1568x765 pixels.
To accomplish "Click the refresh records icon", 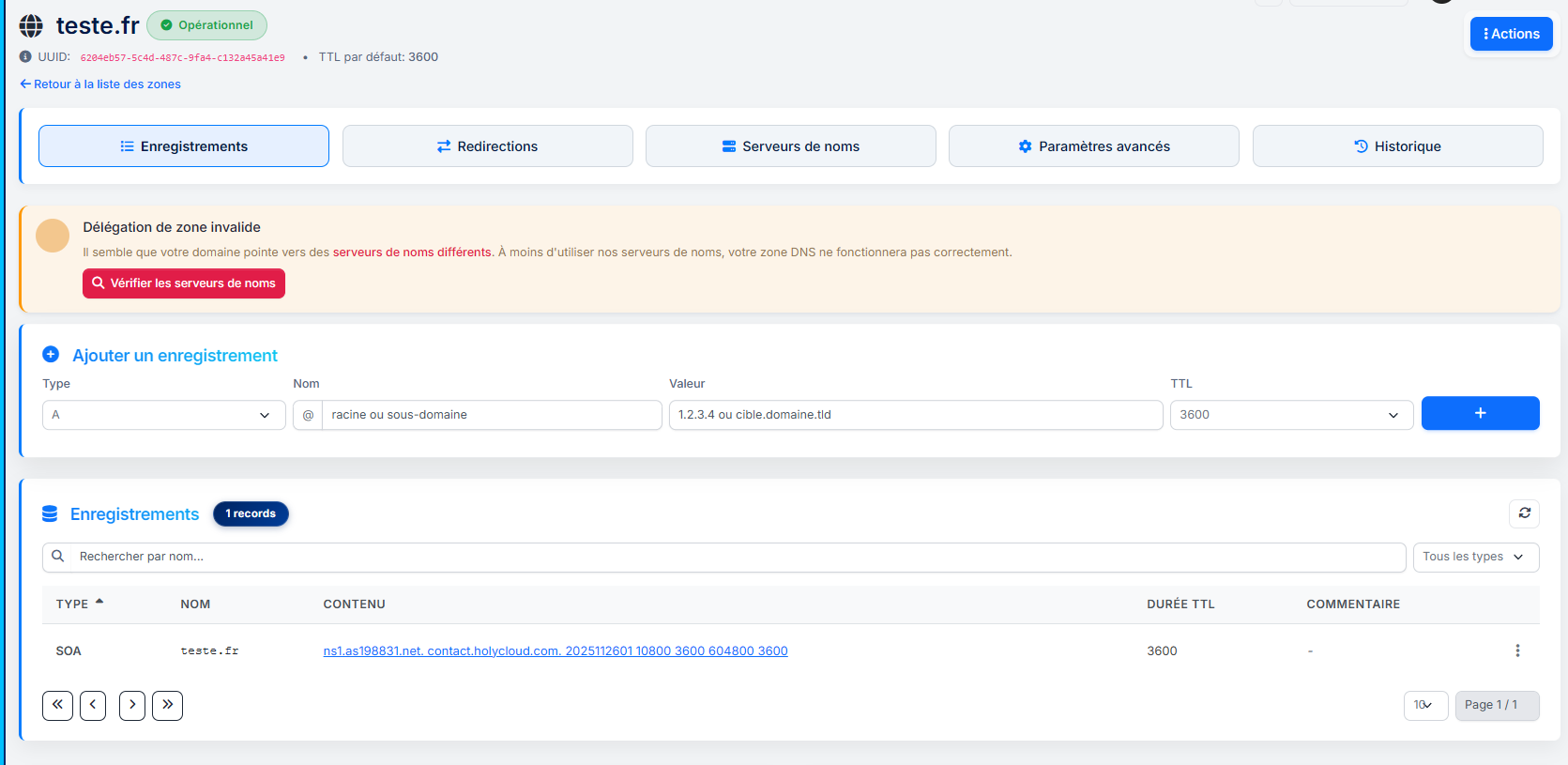I will [1524, 513].
